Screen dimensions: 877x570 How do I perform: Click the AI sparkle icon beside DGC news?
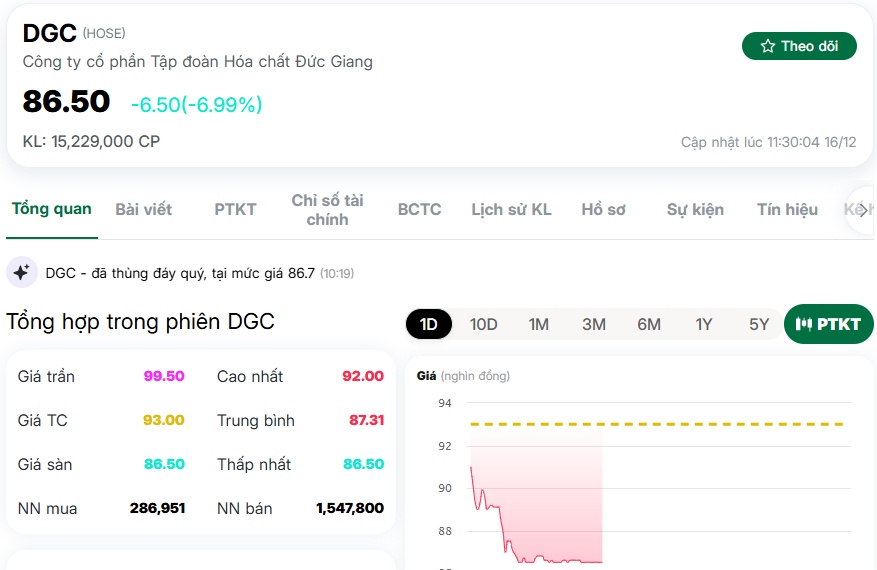point(21,272)
